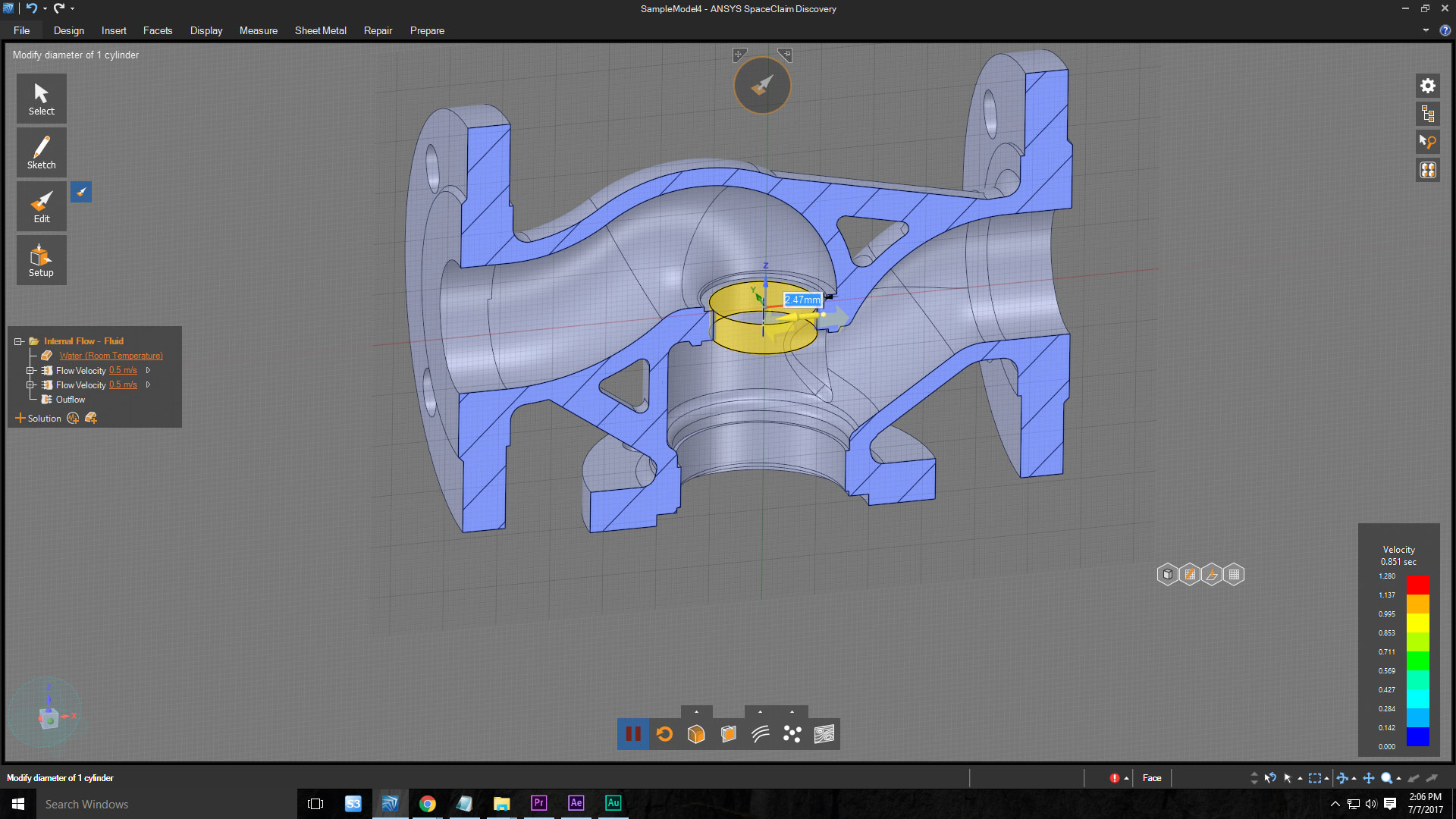Click the spin view icon in status bar
The height and width of the screenshot is (819, 1456).
[x=1342, y=777]
